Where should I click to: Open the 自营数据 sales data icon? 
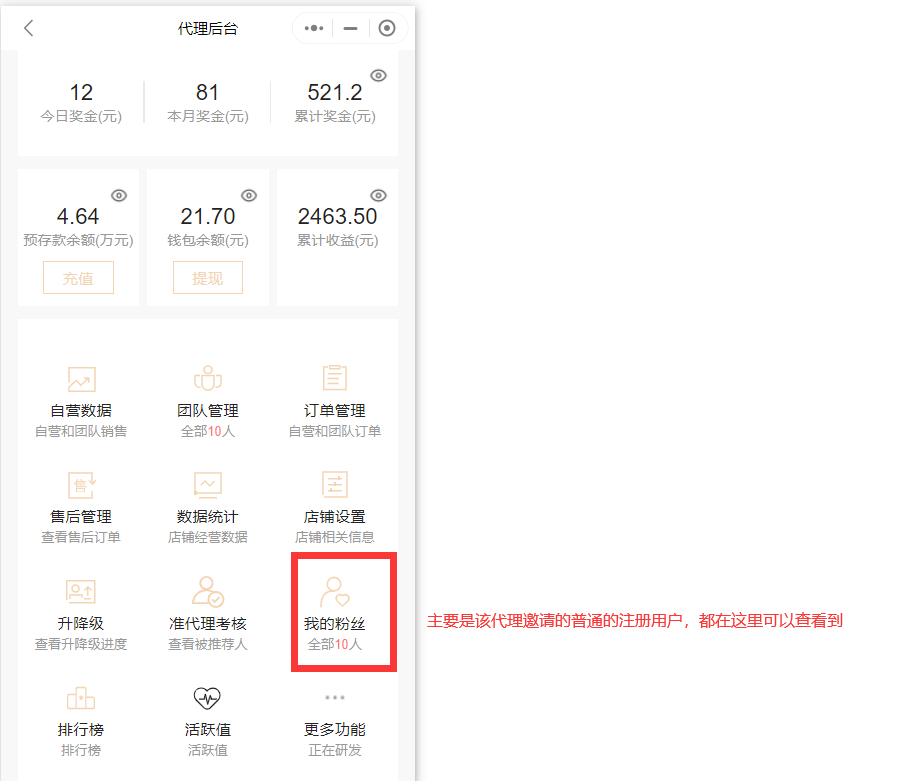click(81, 380)
